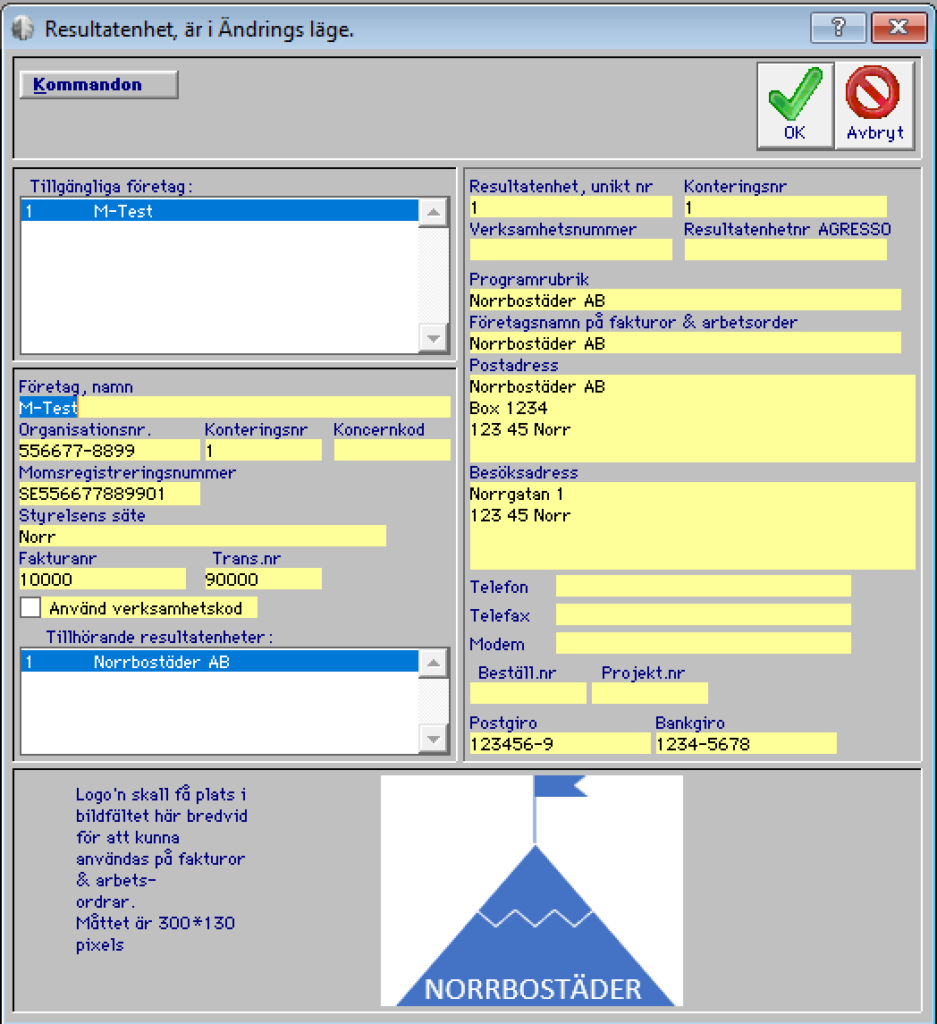Close the Resultatenhet dialog window

click(x=898, y=28)
